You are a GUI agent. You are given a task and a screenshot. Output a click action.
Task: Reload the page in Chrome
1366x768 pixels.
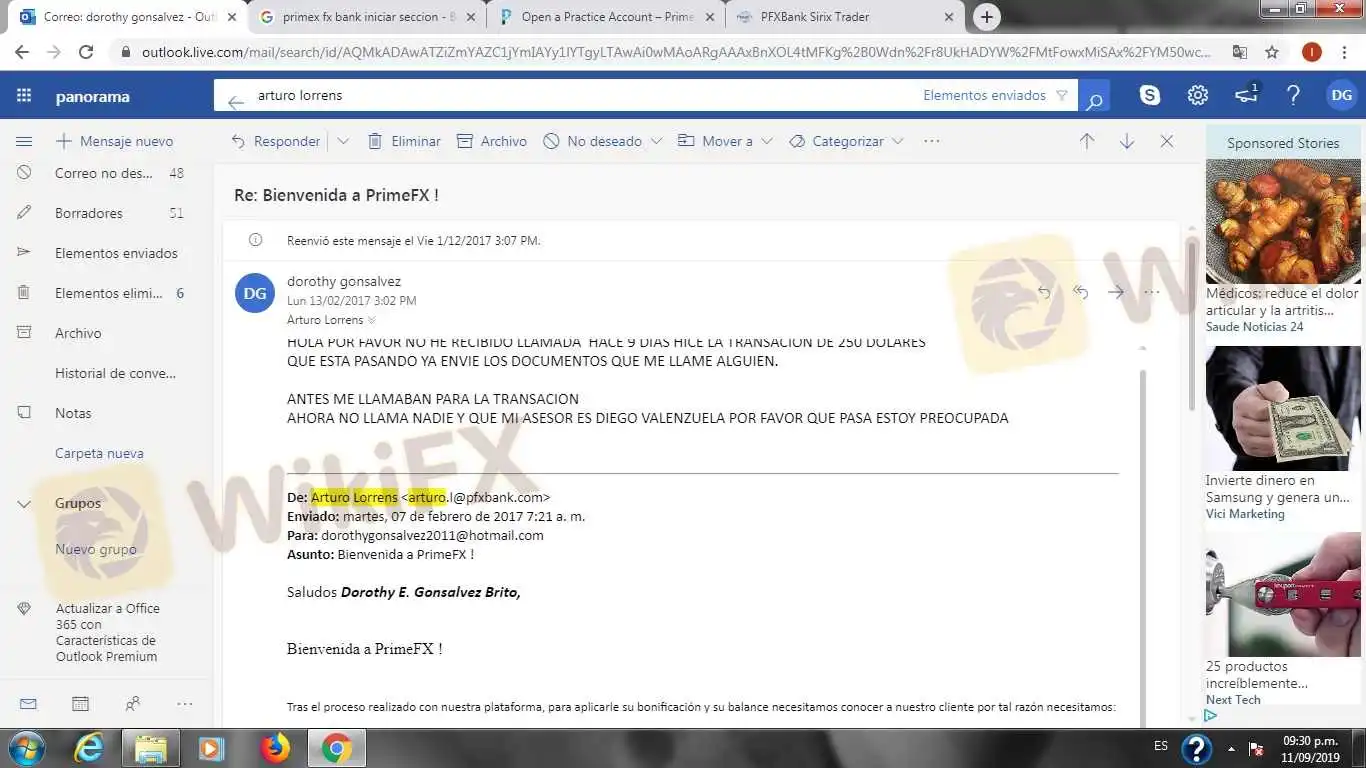coord(86,52)
